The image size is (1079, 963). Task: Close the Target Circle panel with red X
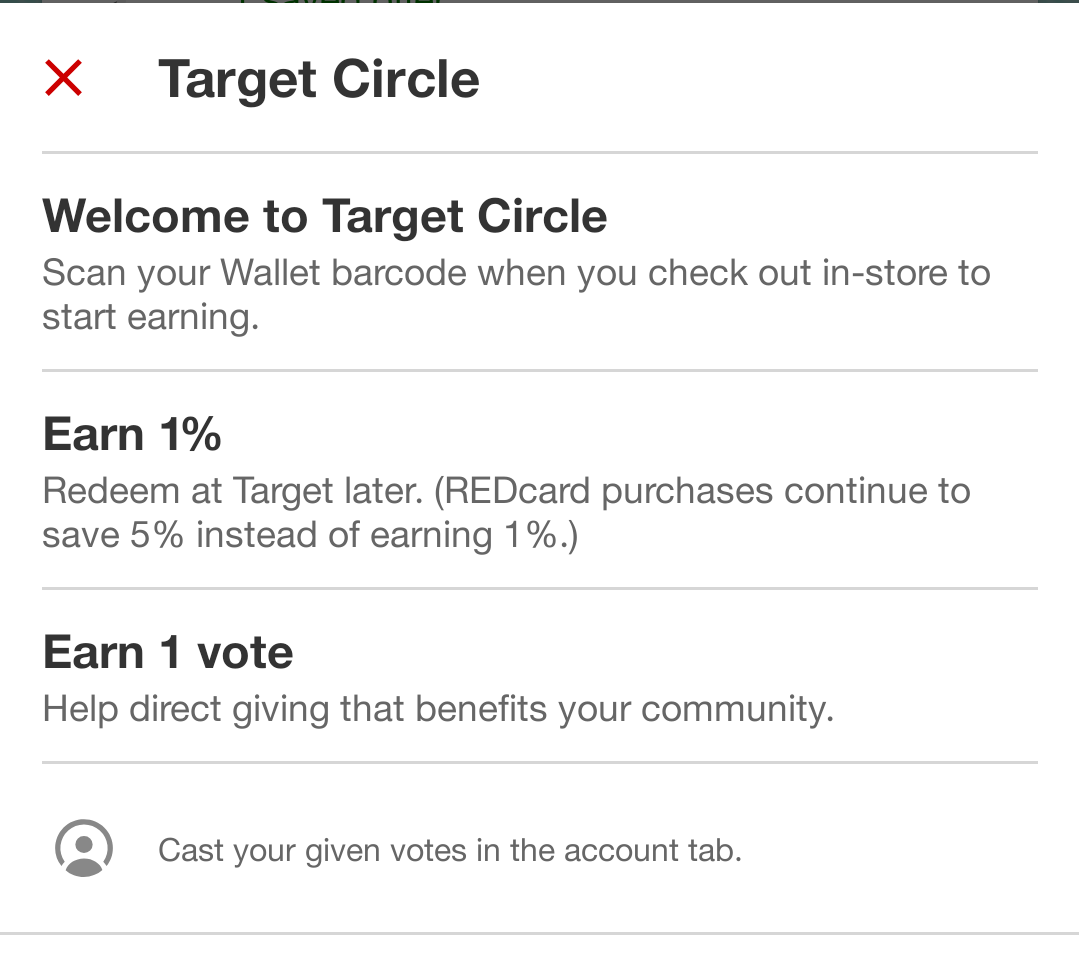(63, 78)
